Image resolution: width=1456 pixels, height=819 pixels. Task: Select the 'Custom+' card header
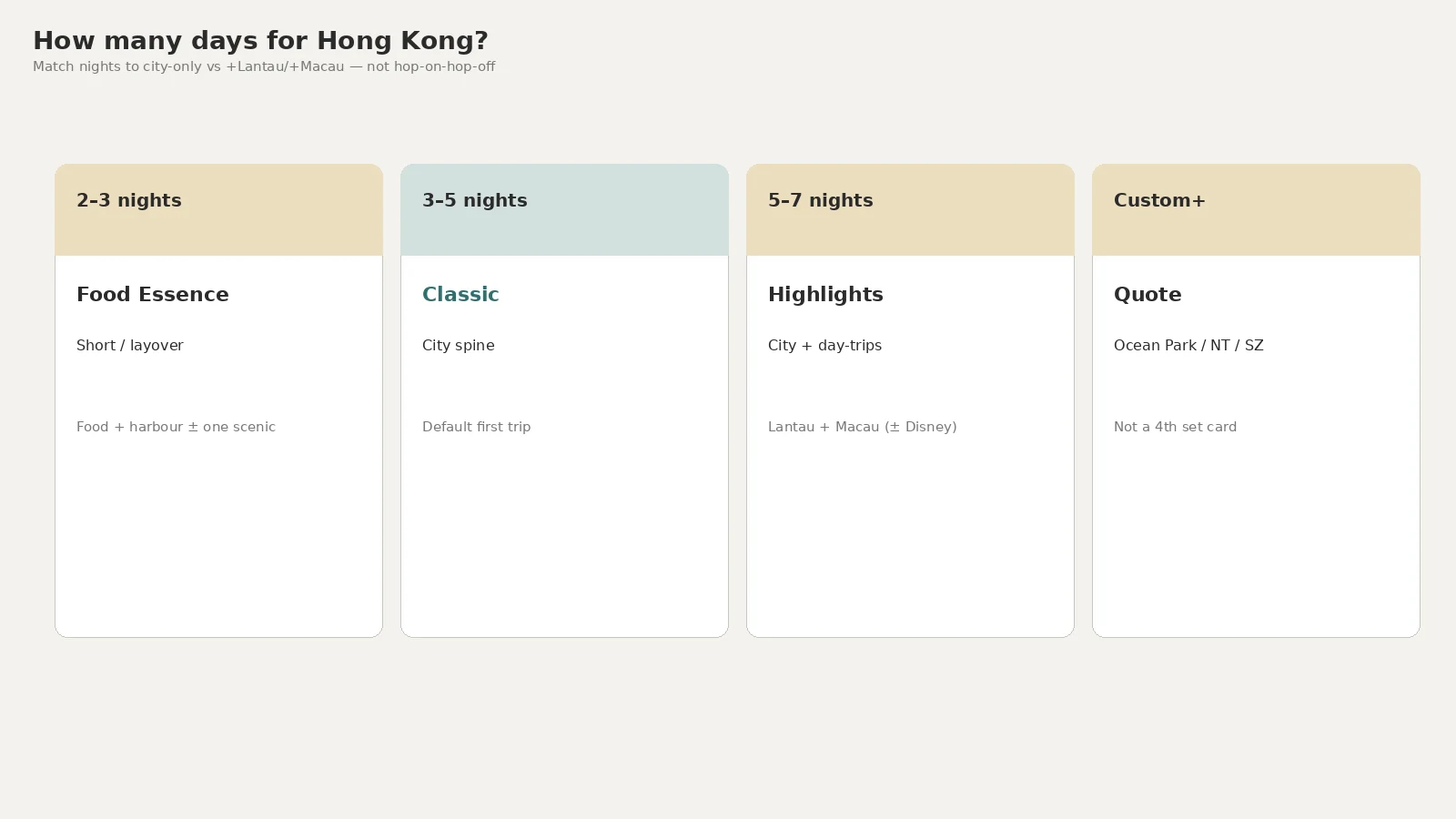pos(1256,210)
